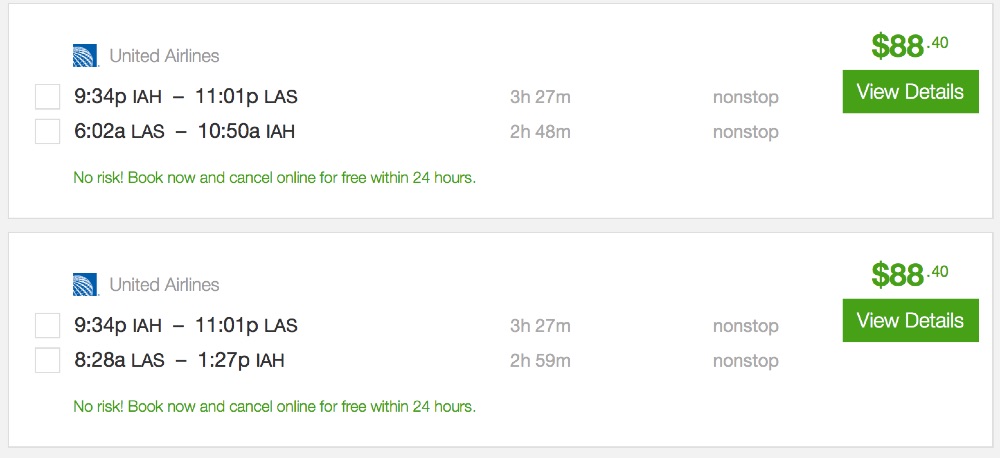Click the United Airlines name in the first result
1000x458 pixels.
[x=164, y=56]
